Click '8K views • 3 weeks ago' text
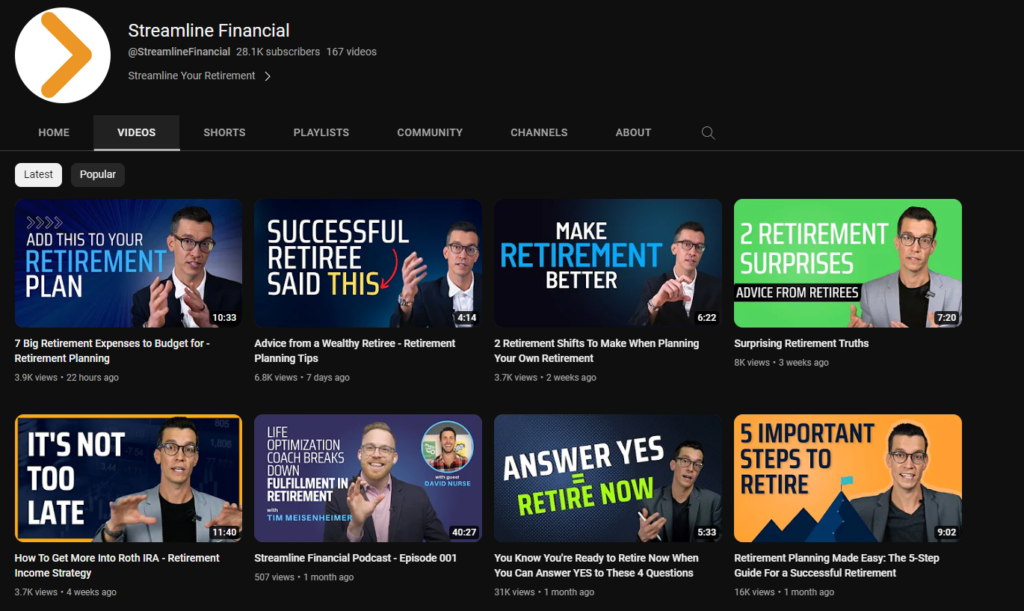1024x611 pixels. (x=781, y=362)
